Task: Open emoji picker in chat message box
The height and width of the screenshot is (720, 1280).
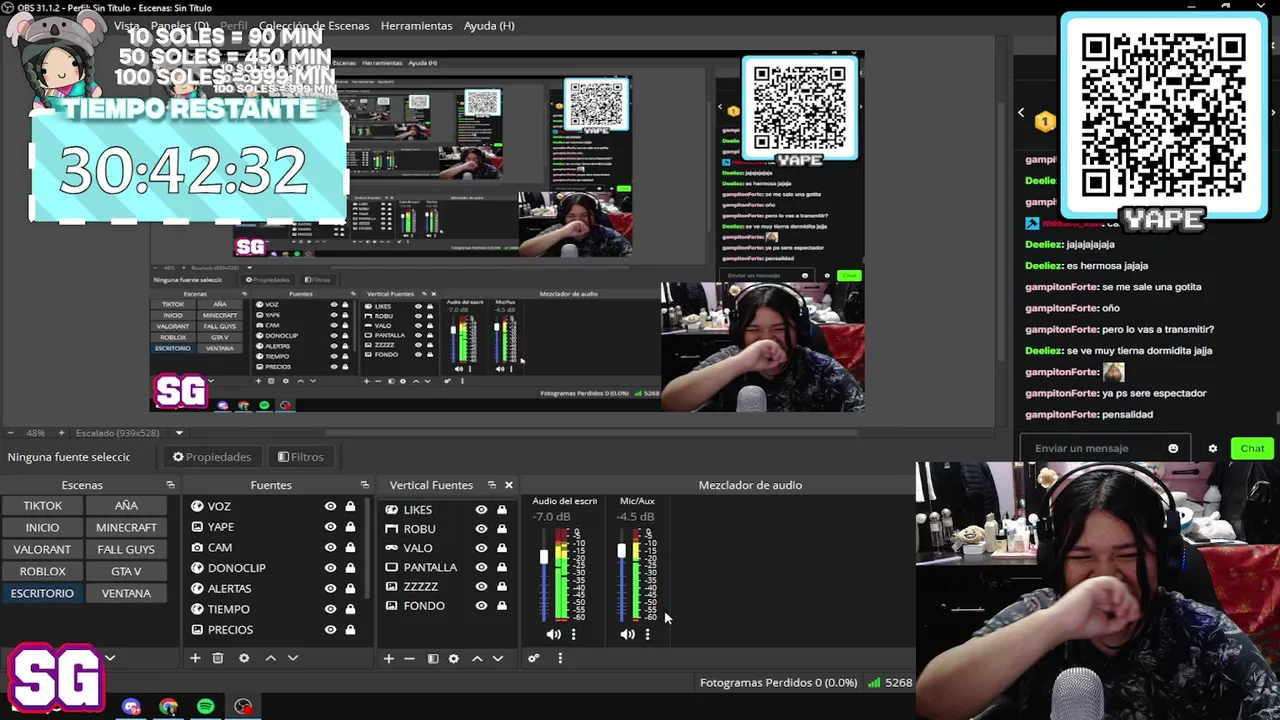Action: [x=1173, y=448]
